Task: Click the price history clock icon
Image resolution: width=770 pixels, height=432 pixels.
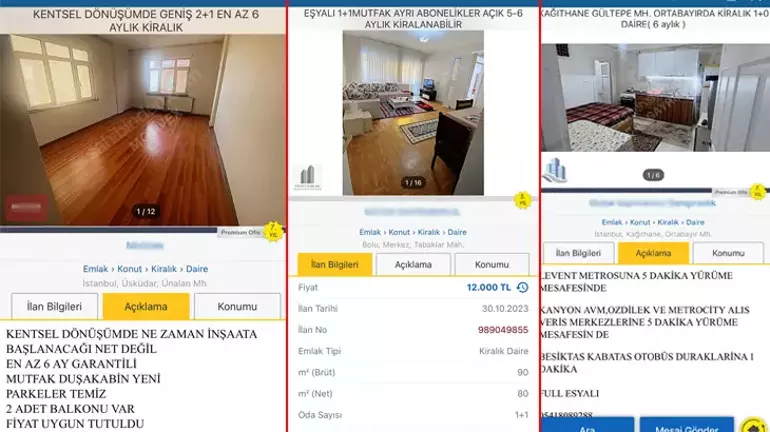Action: [522, 288]
